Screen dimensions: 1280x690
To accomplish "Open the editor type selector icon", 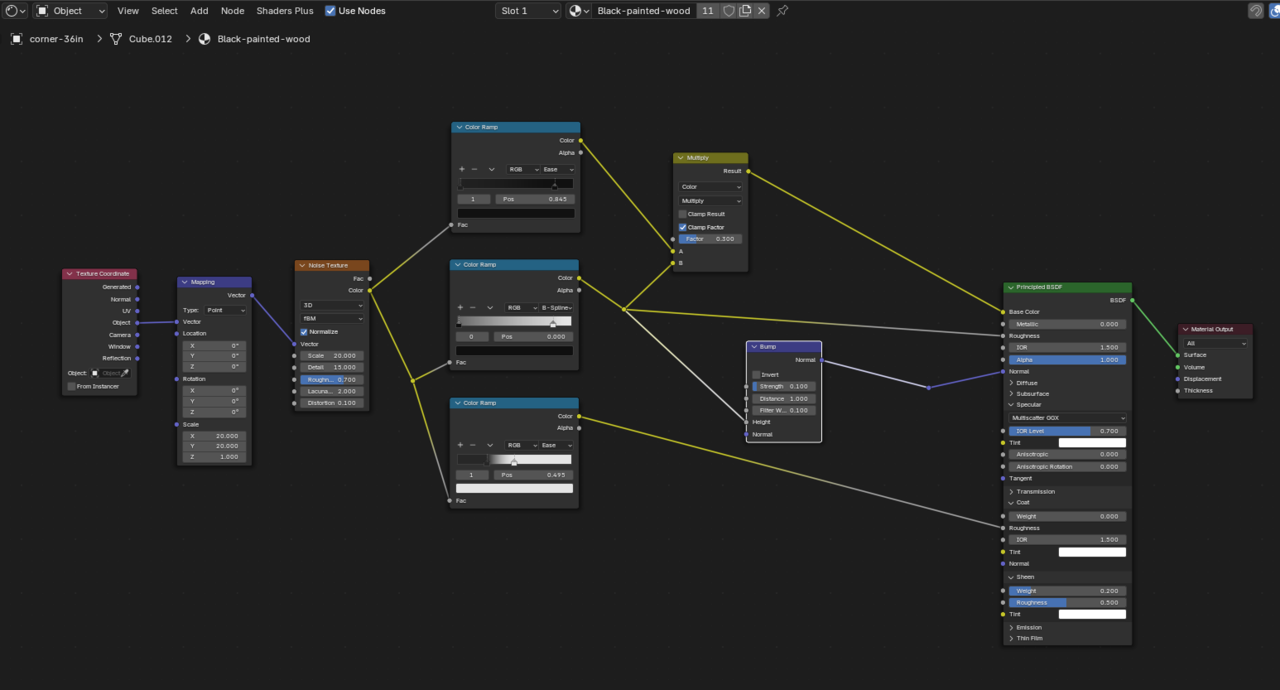I will tap(15, 11).
